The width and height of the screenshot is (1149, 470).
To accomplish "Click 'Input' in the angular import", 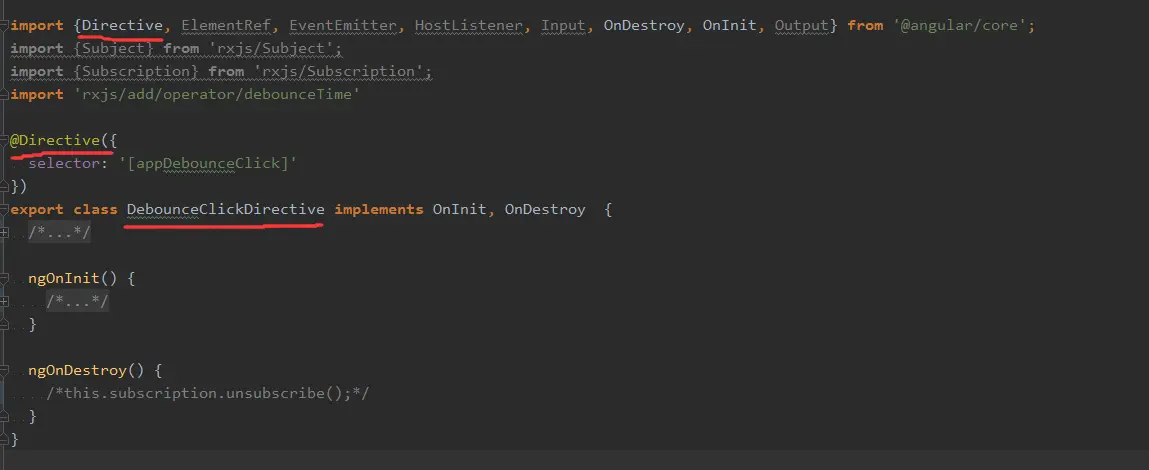I will click(x=564, y=26).
